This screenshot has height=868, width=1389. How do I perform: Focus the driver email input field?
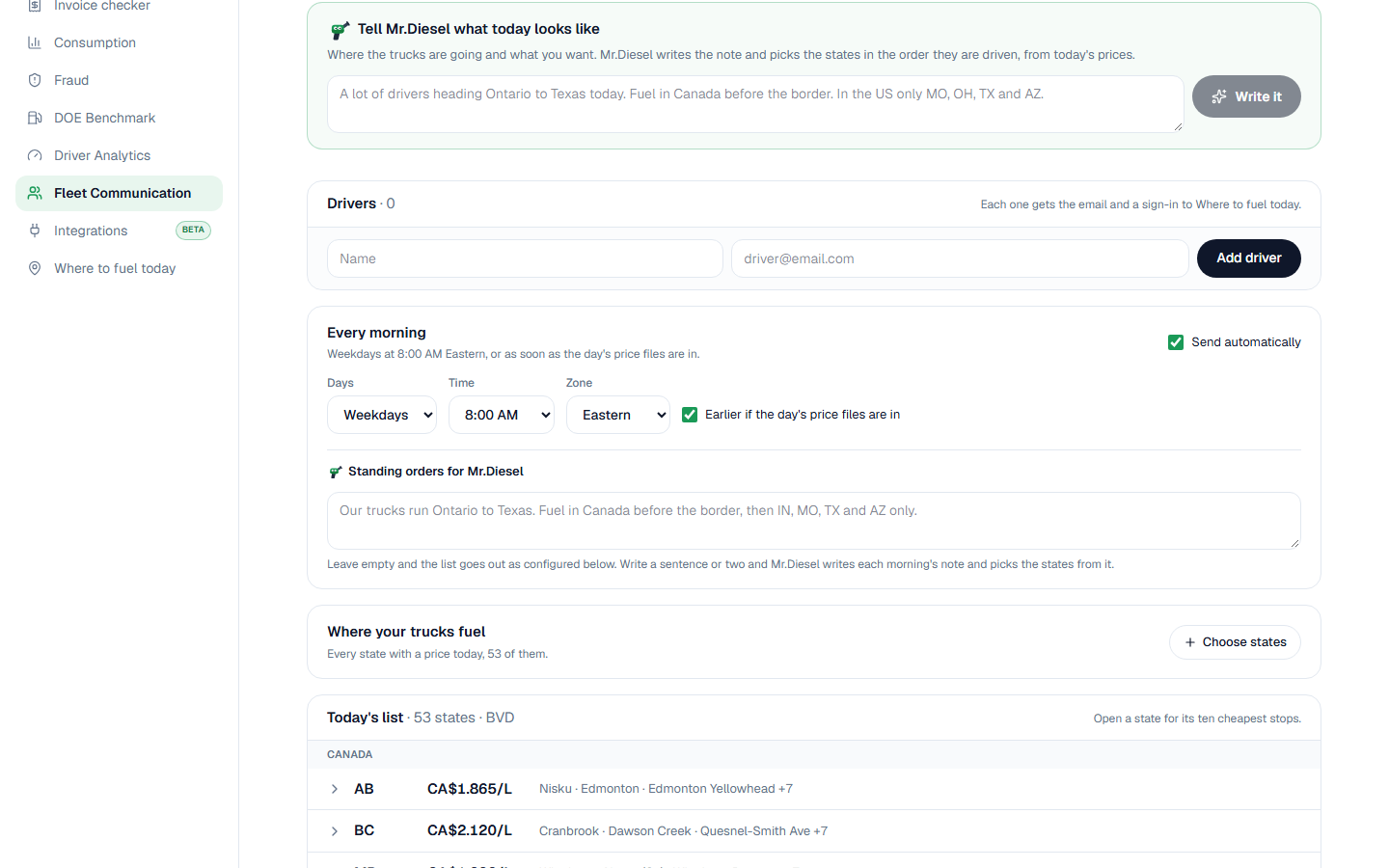960,258
